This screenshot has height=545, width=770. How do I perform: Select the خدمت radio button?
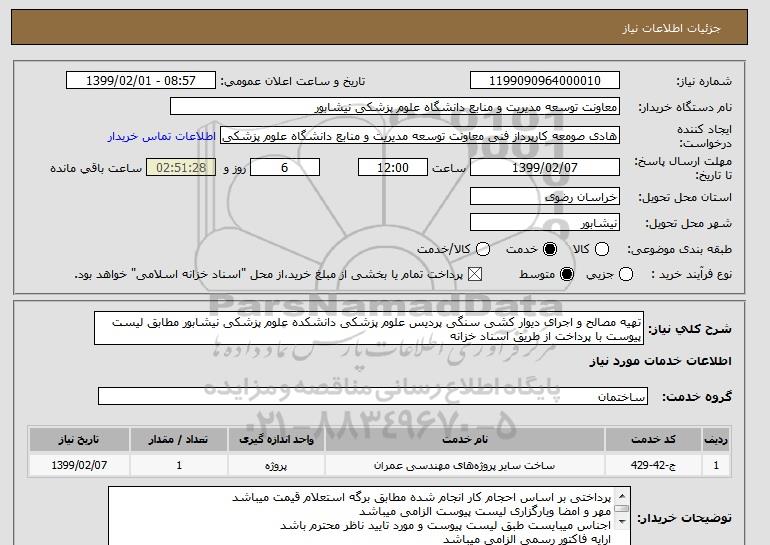pyautogui.click(x=550, y=249)
